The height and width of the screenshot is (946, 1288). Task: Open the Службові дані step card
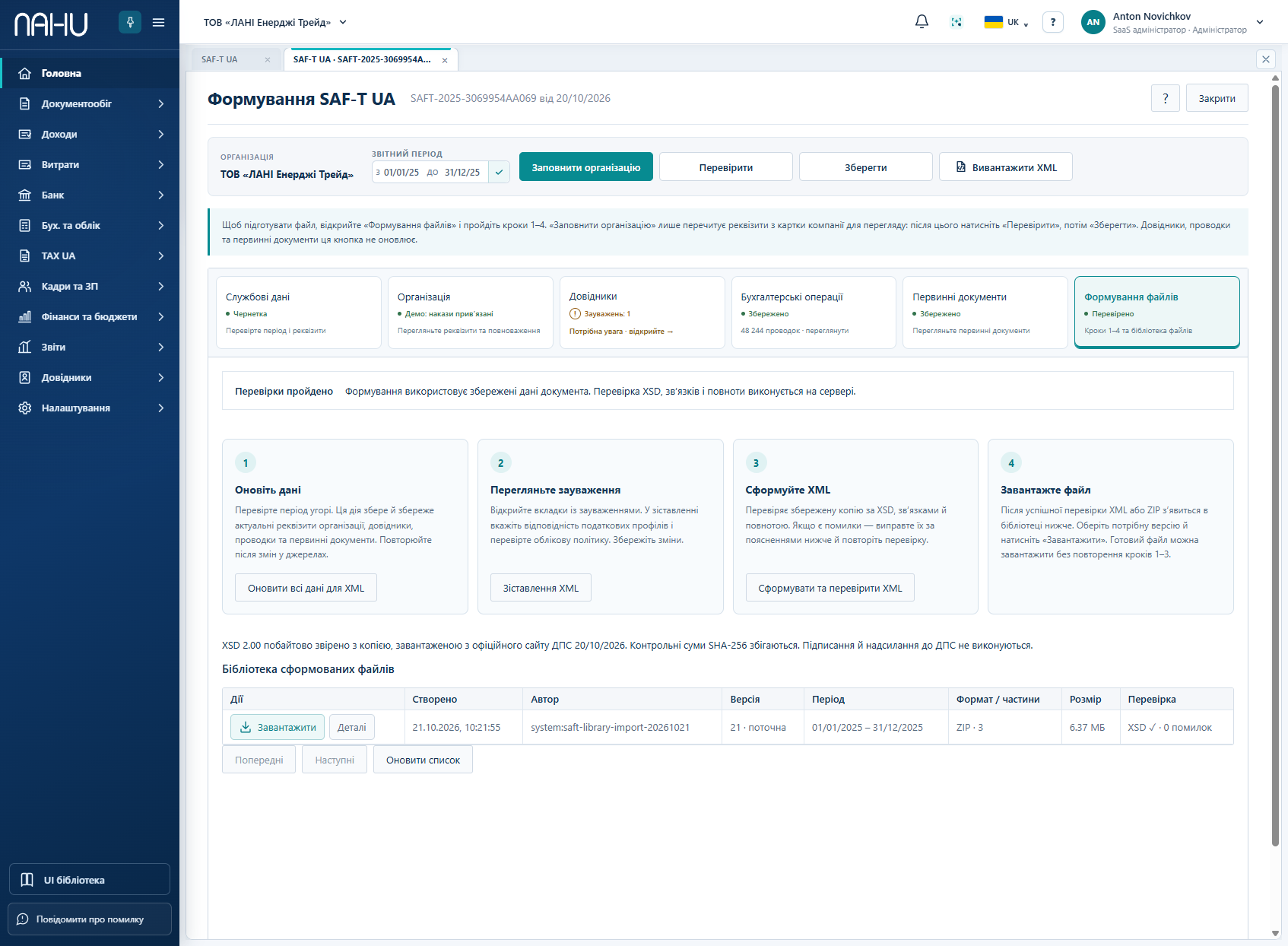point(298,313)
